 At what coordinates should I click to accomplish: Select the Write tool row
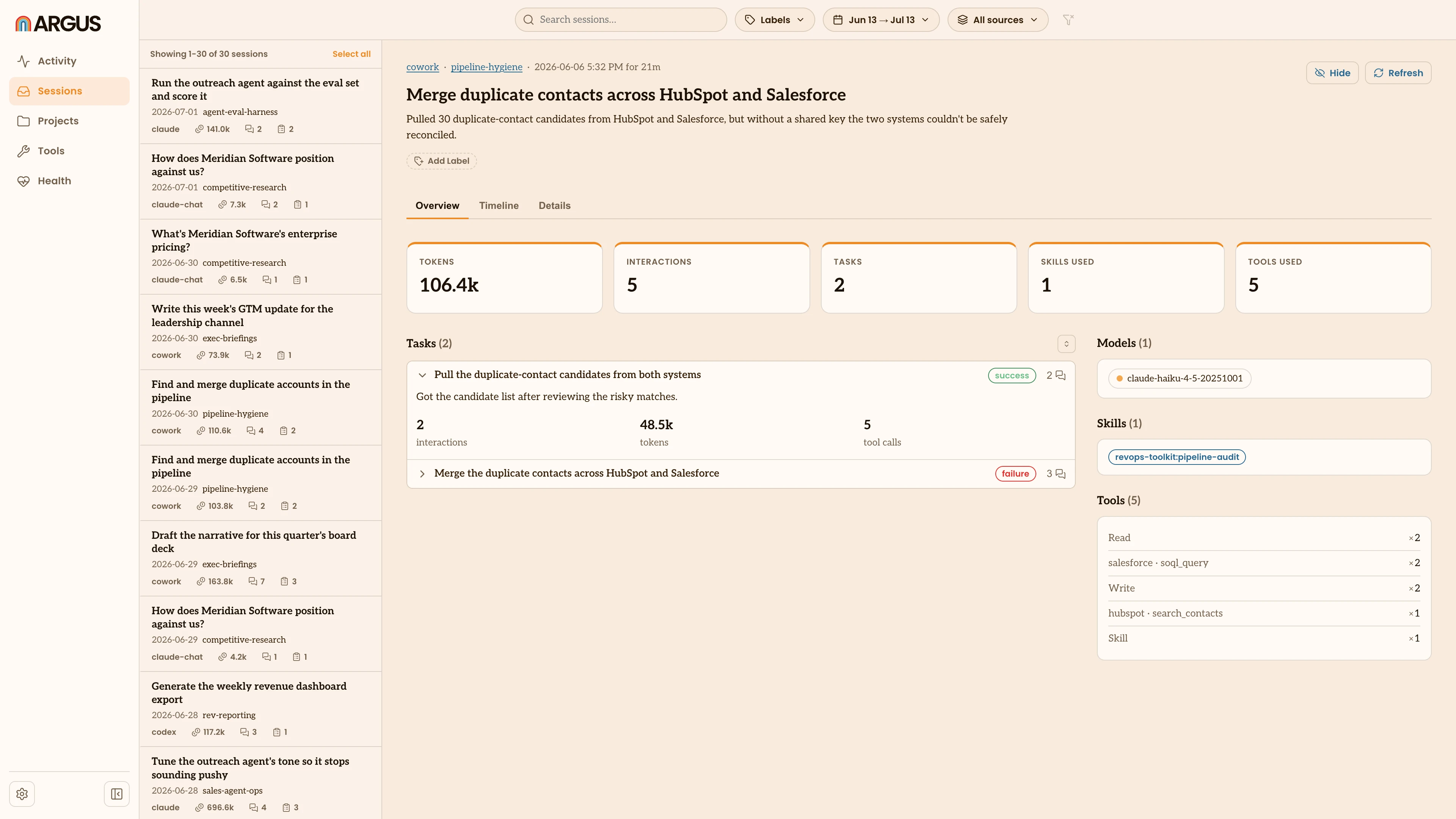[1264, 588]
